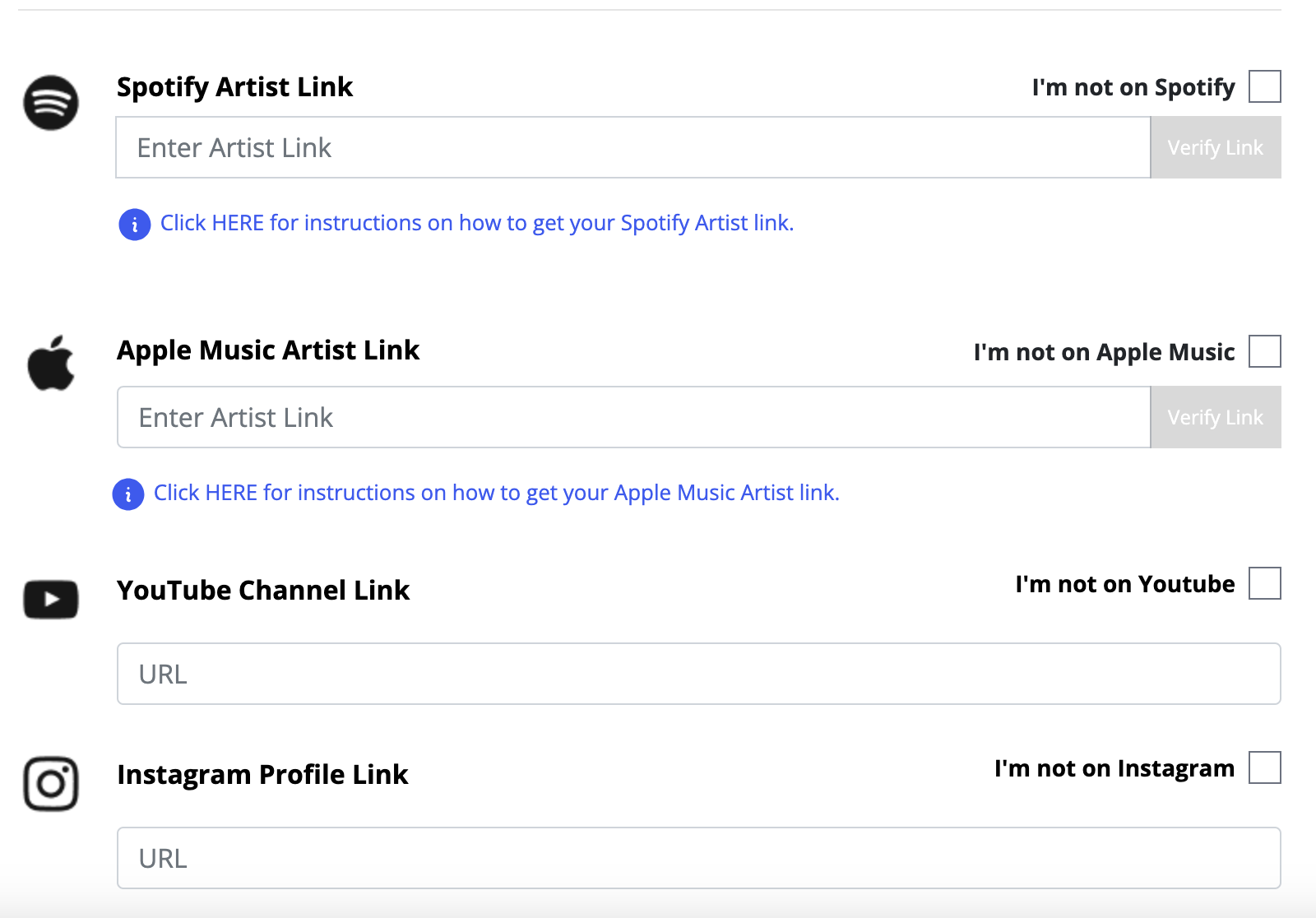Verify Link button for Spotify artist link

click(x=1216, y=147)
